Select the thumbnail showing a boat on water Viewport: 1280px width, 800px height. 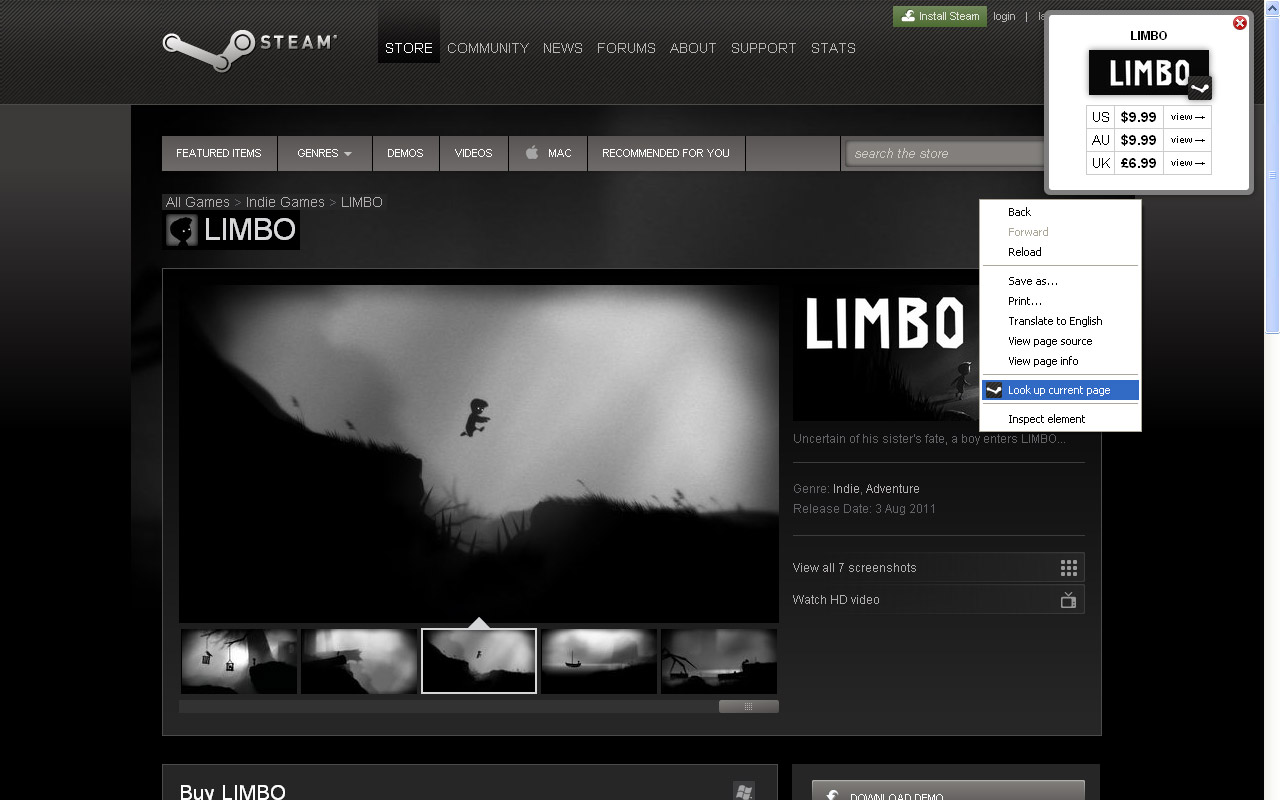coord(599,661)
